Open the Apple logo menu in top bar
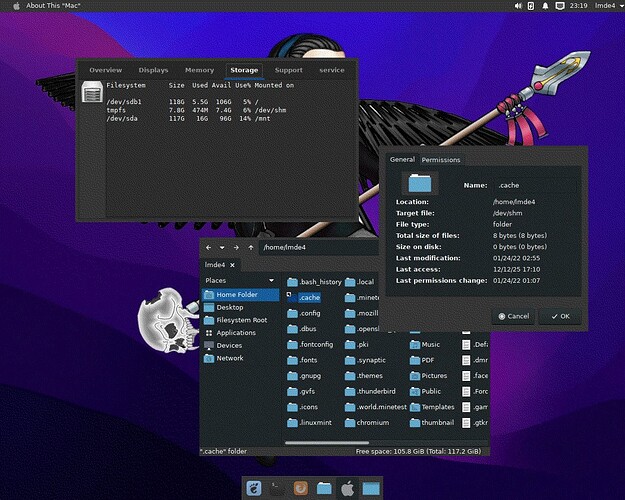This screenshot has width=625, height=500. coord(16,6)
